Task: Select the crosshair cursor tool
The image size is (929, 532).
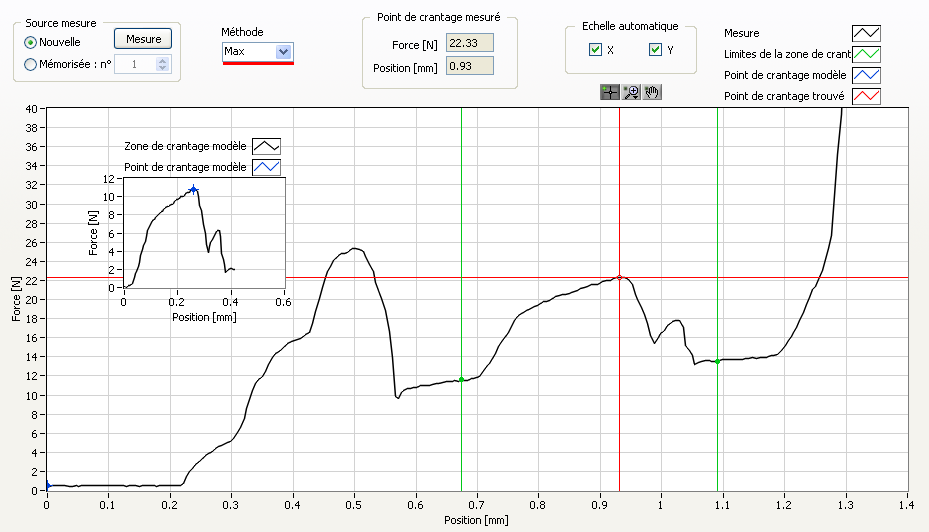Action: [x=609, y=92]
